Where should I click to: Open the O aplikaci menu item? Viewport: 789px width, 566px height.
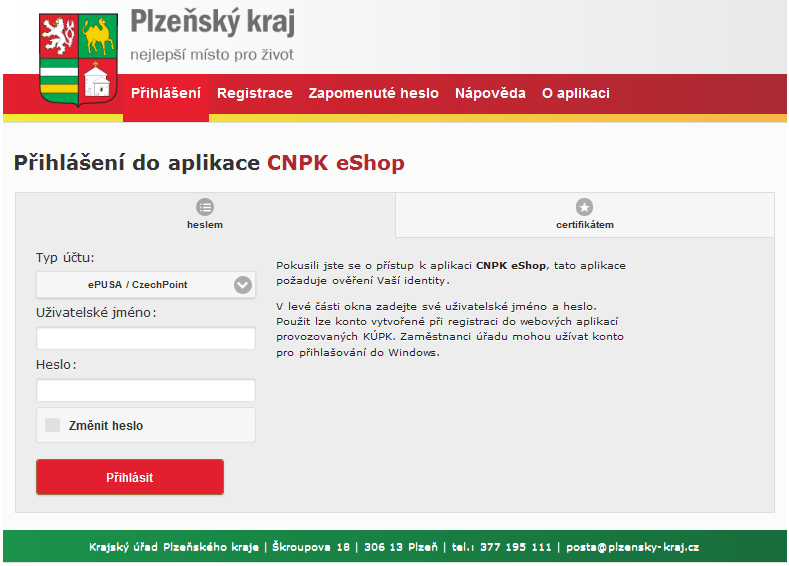576,93
